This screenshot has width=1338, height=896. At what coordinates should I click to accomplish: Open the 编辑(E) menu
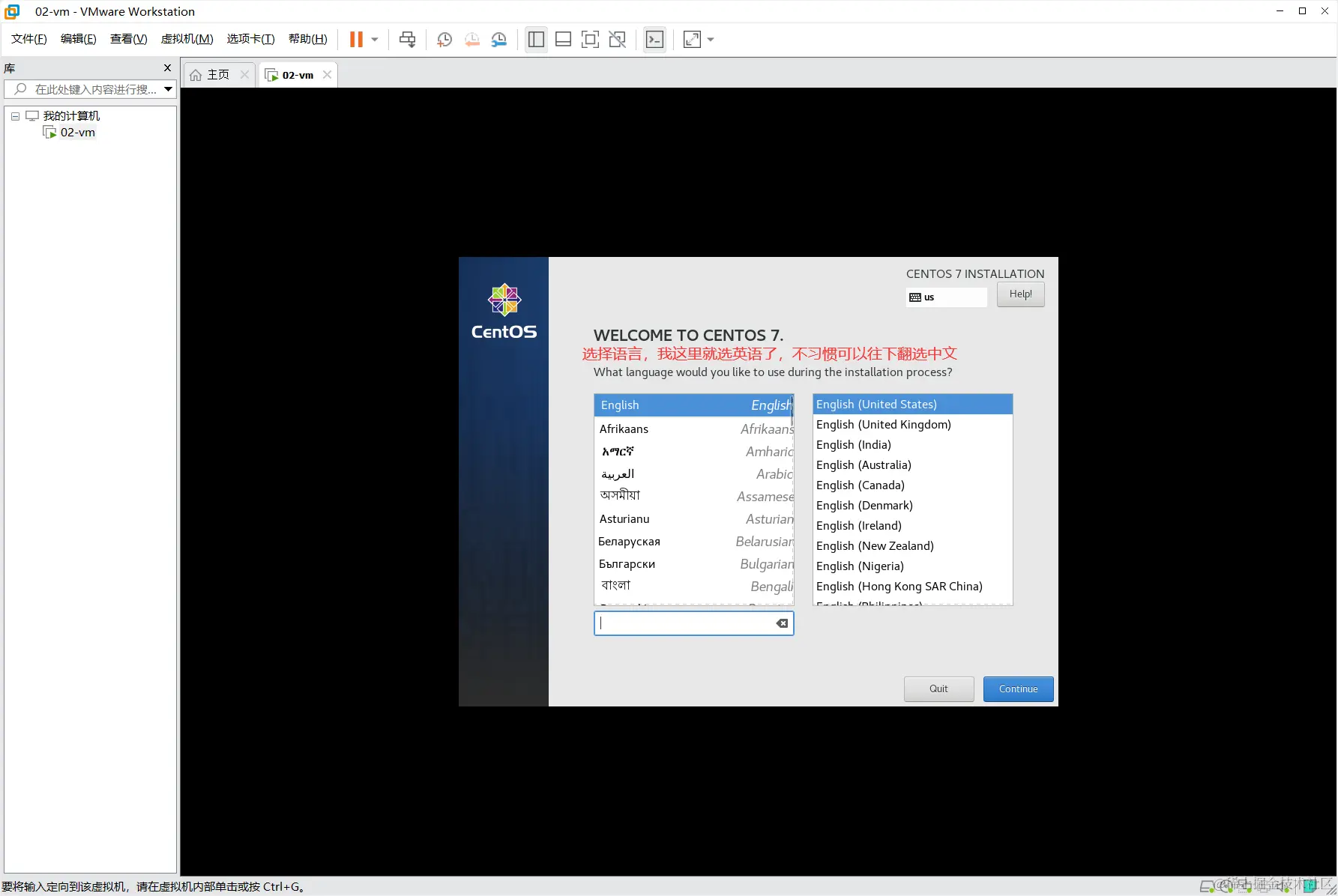pyautogui.click(x=78, y=39)
